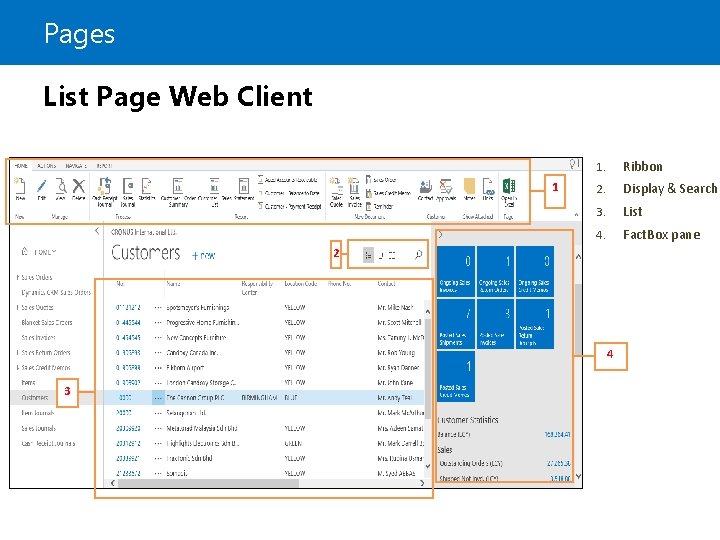
Task: Click the list horizontal scrollbar left arrow
Action: (x=113, y=483)
